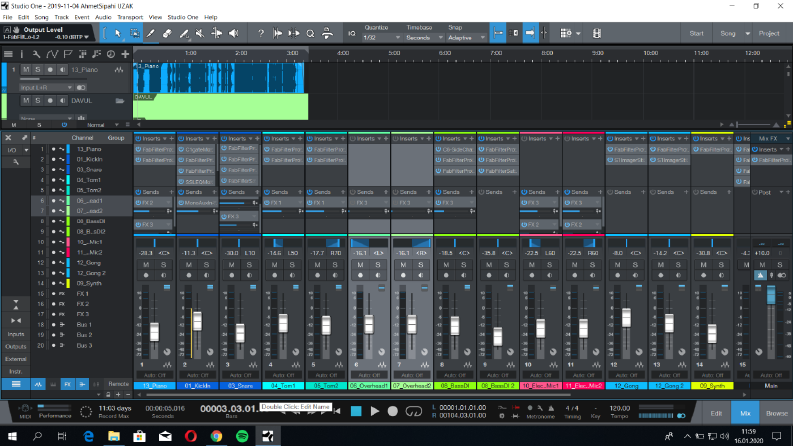Toggle the FX channels view button

[67, 384]
